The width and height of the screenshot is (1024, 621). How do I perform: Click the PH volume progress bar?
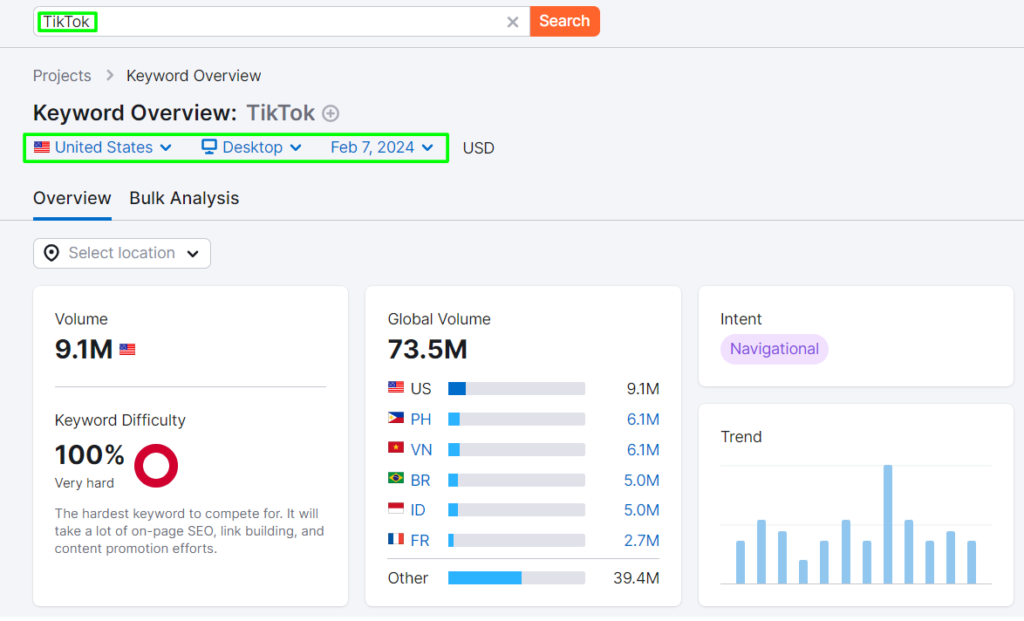pyautogui.click(x=517, y=419)
